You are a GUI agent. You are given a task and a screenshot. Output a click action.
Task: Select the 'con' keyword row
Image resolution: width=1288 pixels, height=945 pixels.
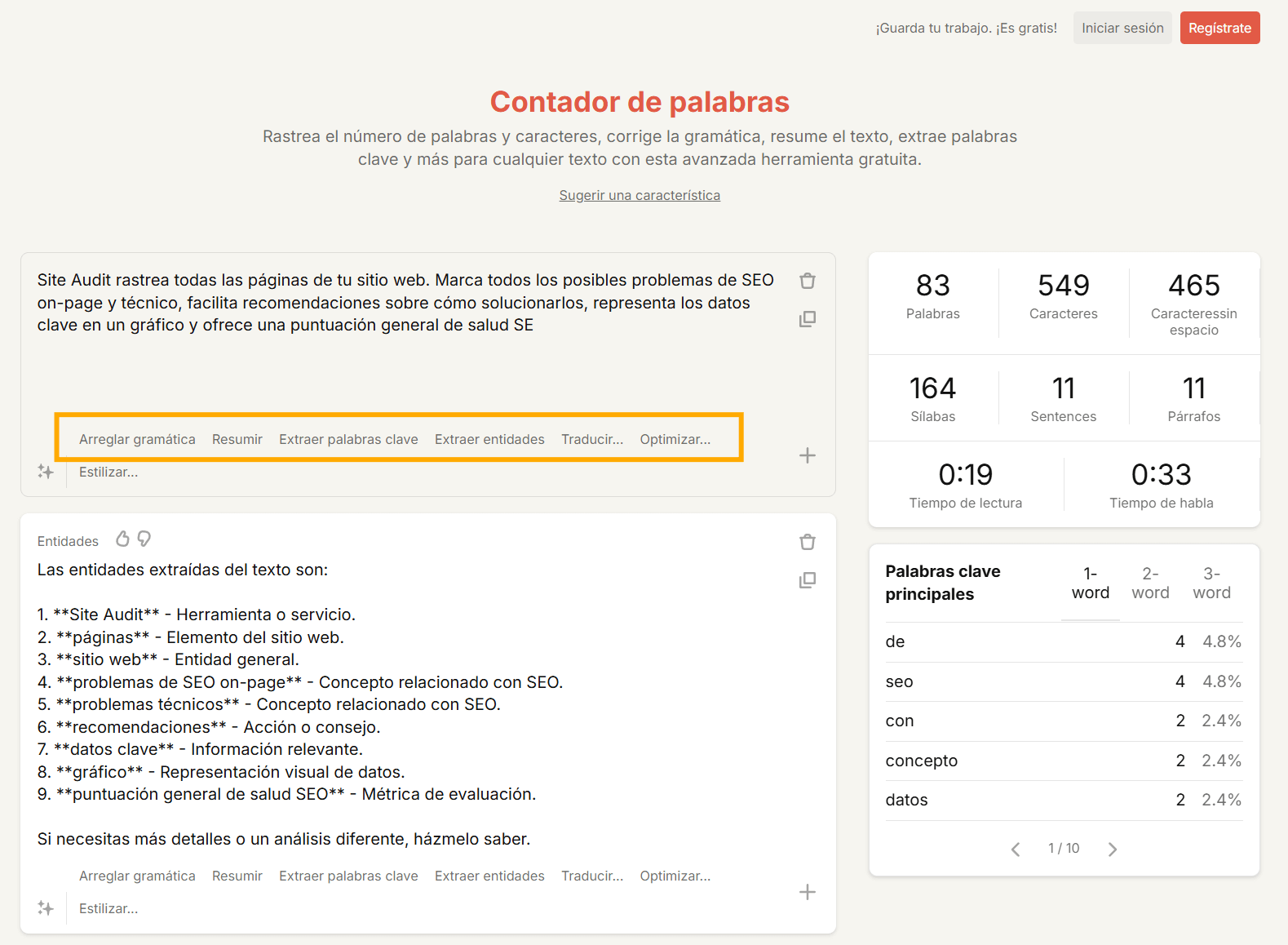click(1064, 721)
